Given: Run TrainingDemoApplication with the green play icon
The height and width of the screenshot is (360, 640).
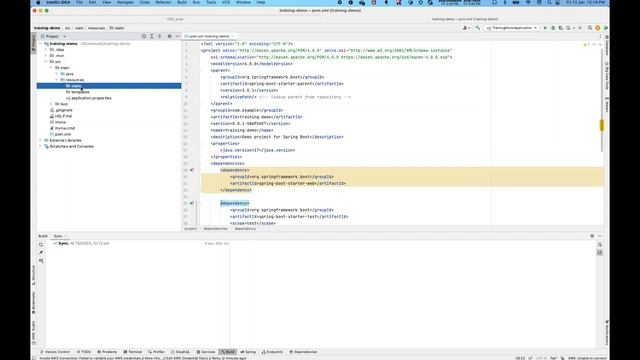Looking at the screenshot, I should 545,28.
